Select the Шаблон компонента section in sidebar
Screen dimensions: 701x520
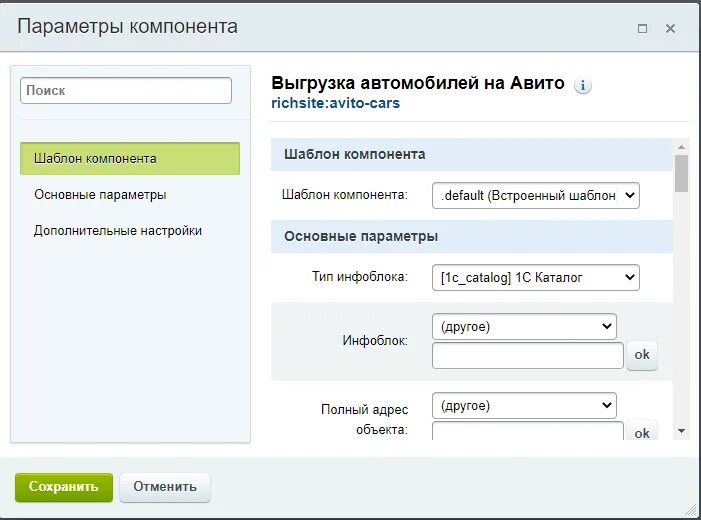pyautogui.click(x=130, y=159)
